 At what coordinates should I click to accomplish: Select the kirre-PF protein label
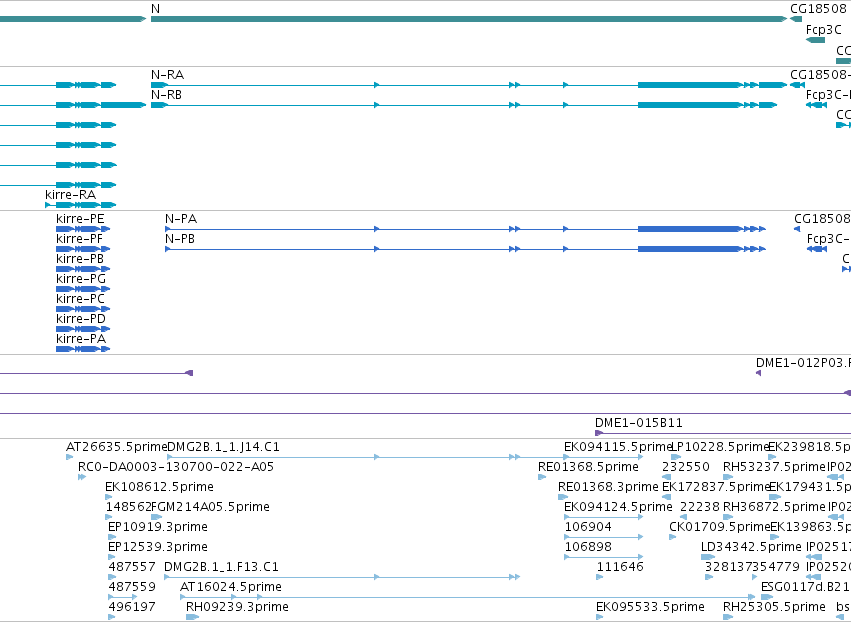click(79, 239)
